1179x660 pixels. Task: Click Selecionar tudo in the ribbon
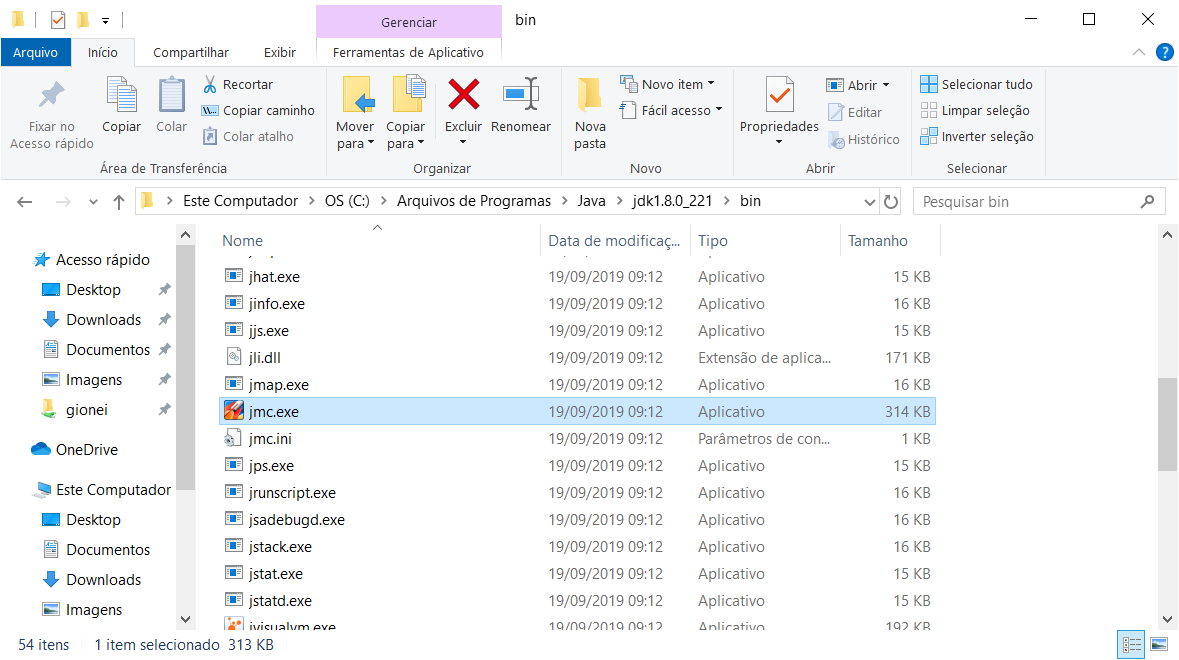pyautogui.click(x=977, y=84)
